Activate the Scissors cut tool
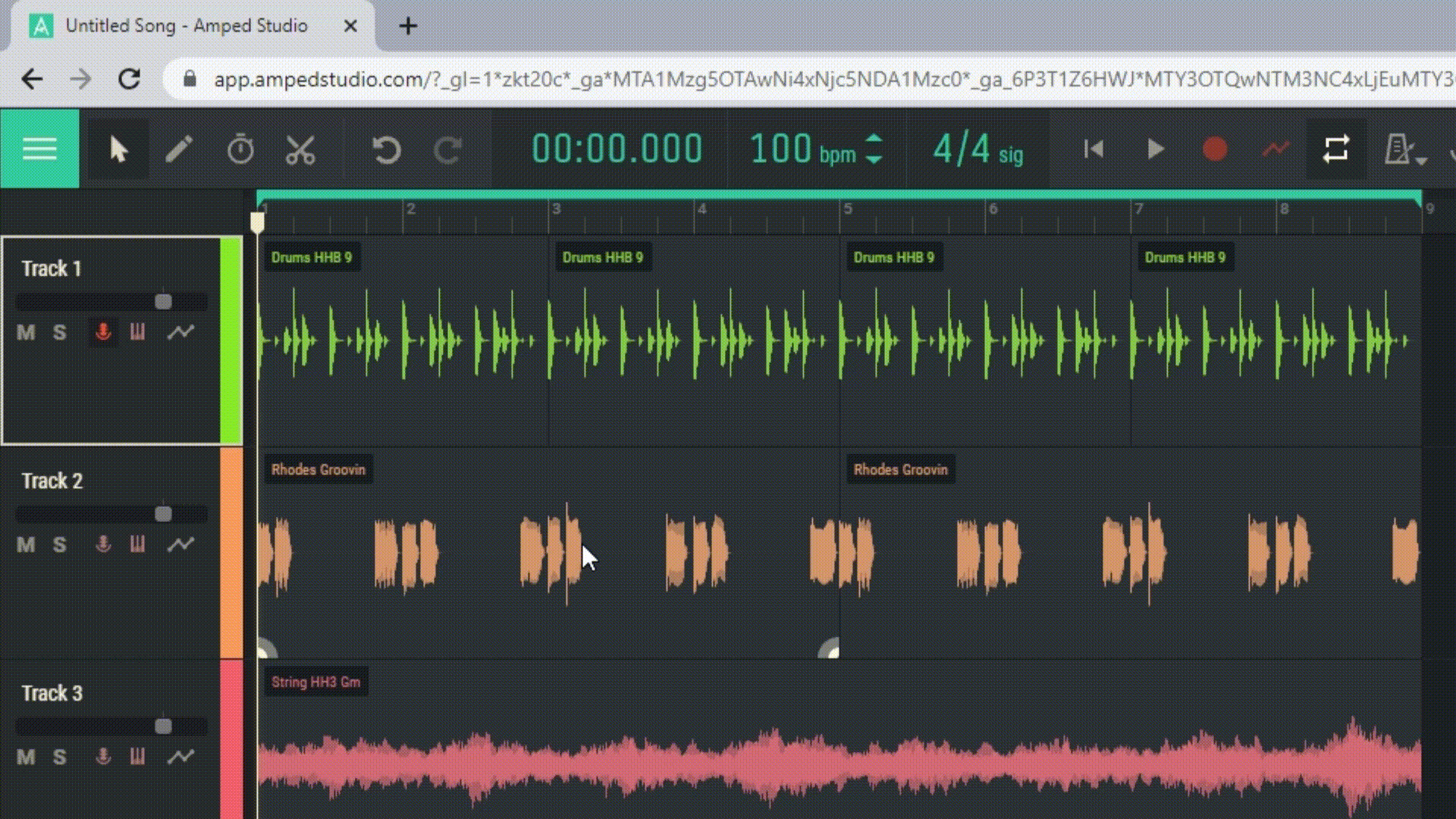Image resolution: width=1456 pixels, height=819 pixels. coord(300,149)
